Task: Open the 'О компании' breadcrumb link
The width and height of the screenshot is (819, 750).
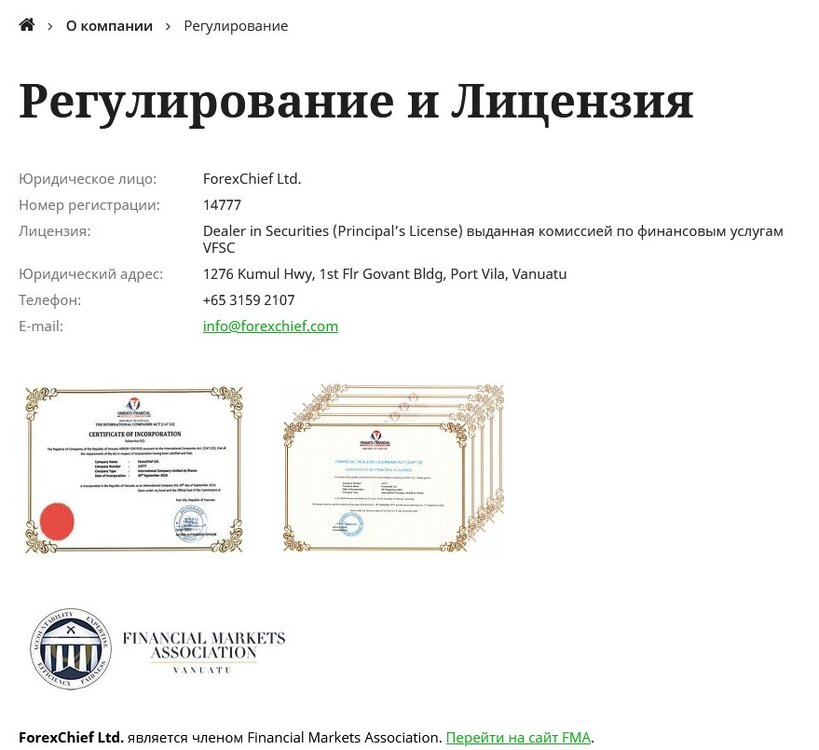Action: point(109,26)
